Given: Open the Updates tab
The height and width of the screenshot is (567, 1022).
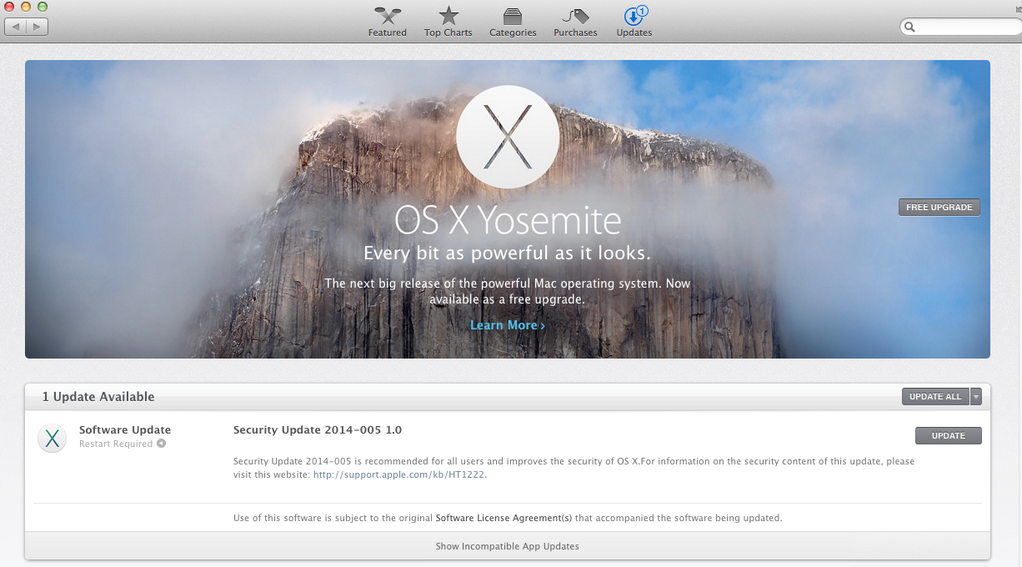Looking at the screenshot, I should pos(634,22).
